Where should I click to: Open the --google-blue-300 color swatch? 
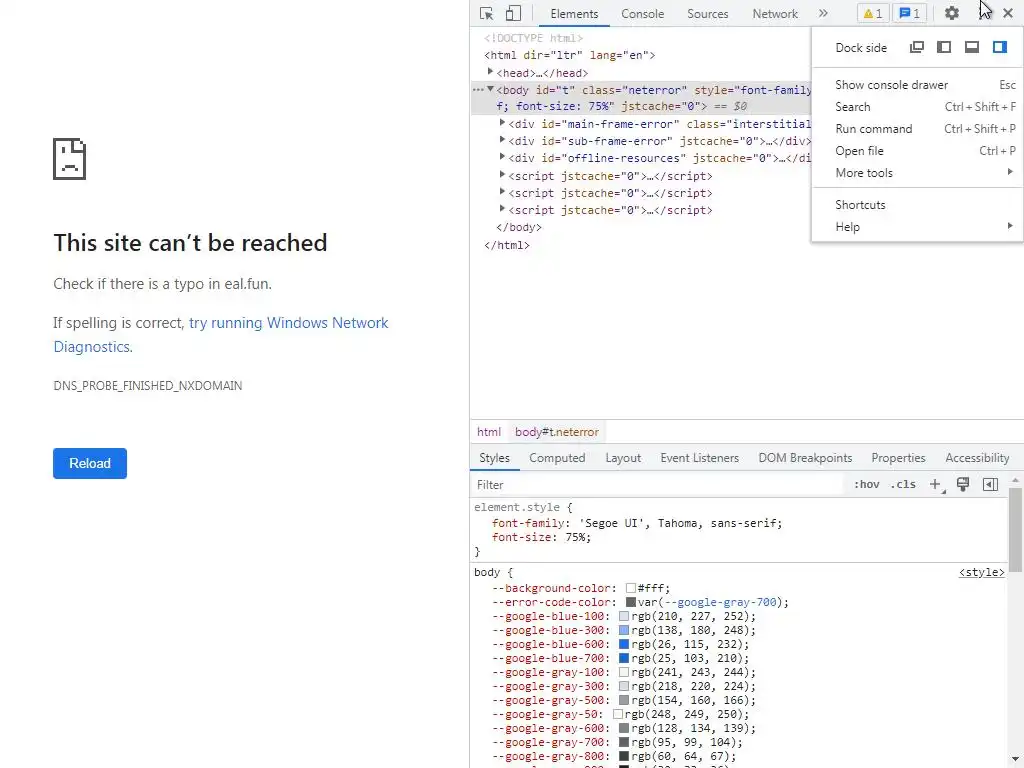[624, 630]
